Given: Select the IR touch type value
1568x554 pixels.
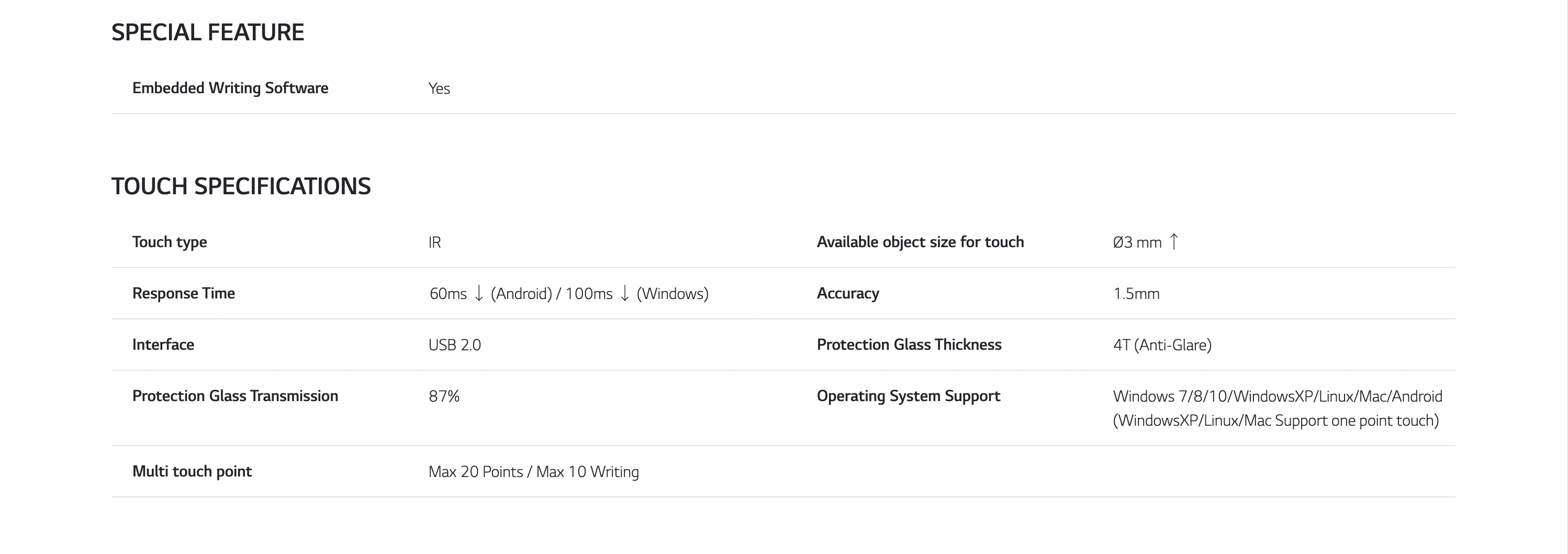Looking at the screenshot, I should click(x=434, y=243).
